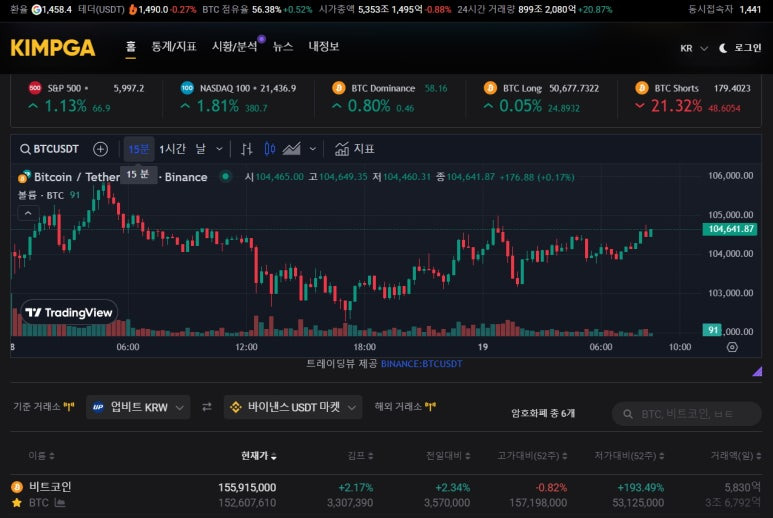The image size is (773, 518).
Task: Open the BINANCE:BTCUSDT link
Action: (x=422, y=364)
